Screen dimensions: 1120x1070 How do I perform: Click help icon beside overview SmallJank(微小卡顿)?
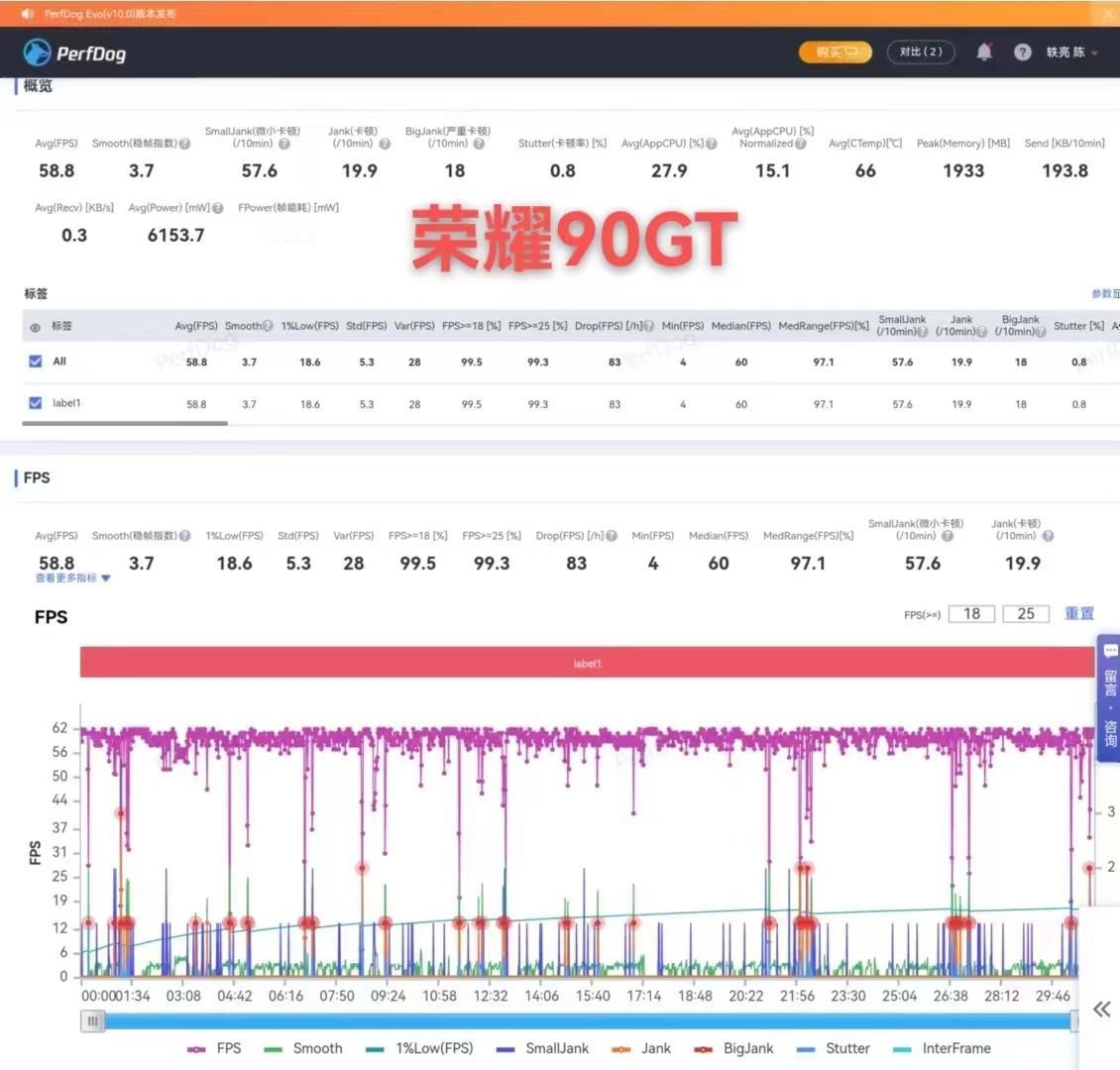(x=284, y=144)
